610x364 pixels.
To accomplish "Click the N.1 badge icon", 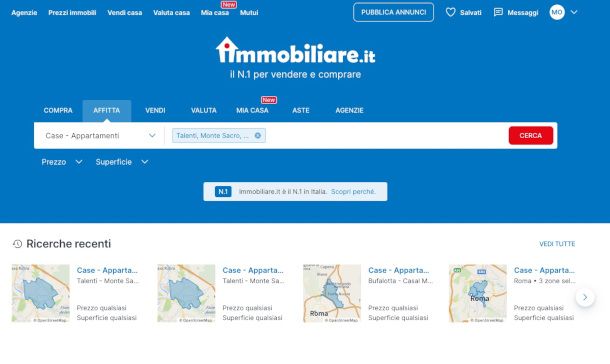I will point(223,192).
